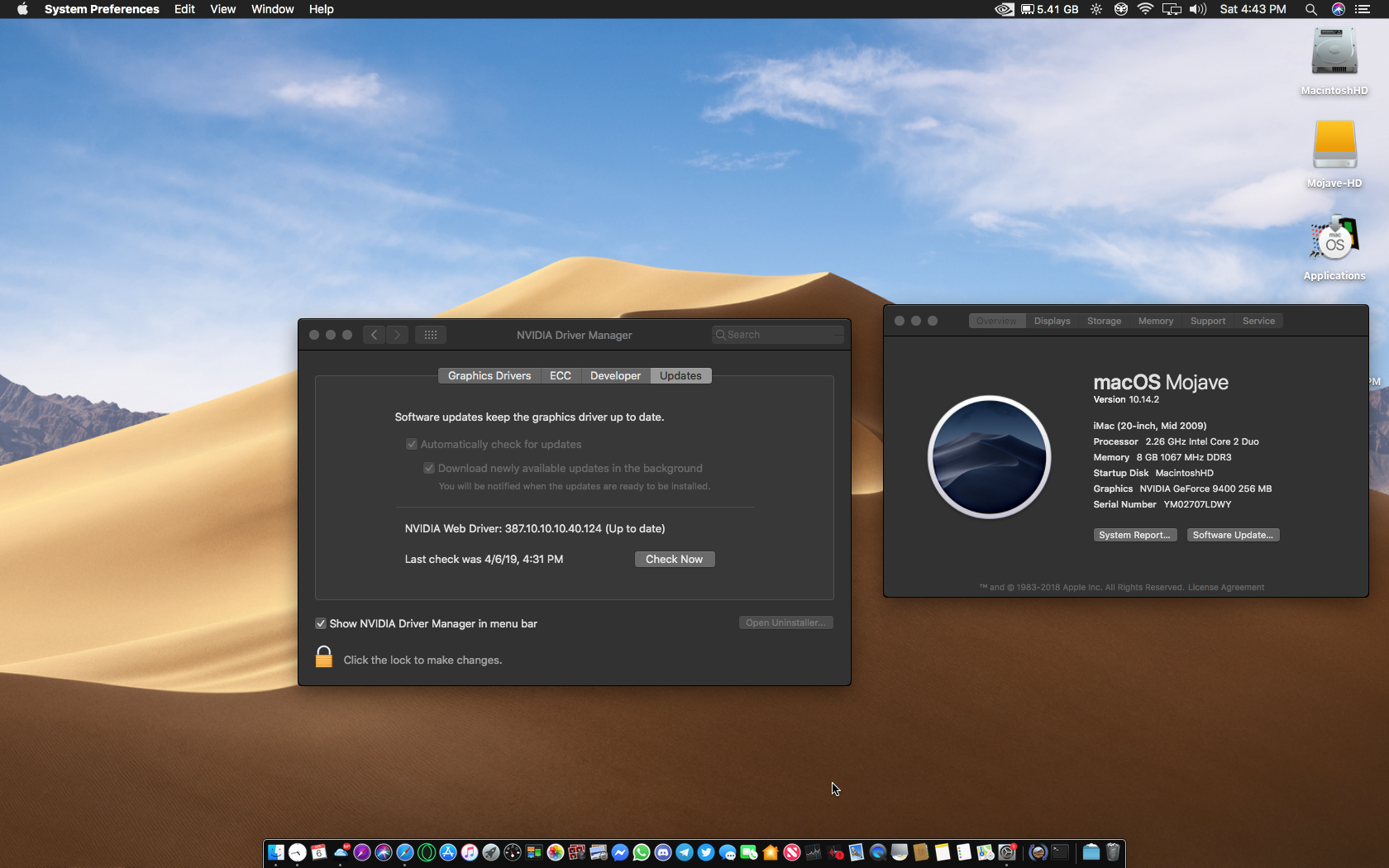Open the Trash in the dock
Viewport: 1389px width, 868px height.
tap(1113, 852)
